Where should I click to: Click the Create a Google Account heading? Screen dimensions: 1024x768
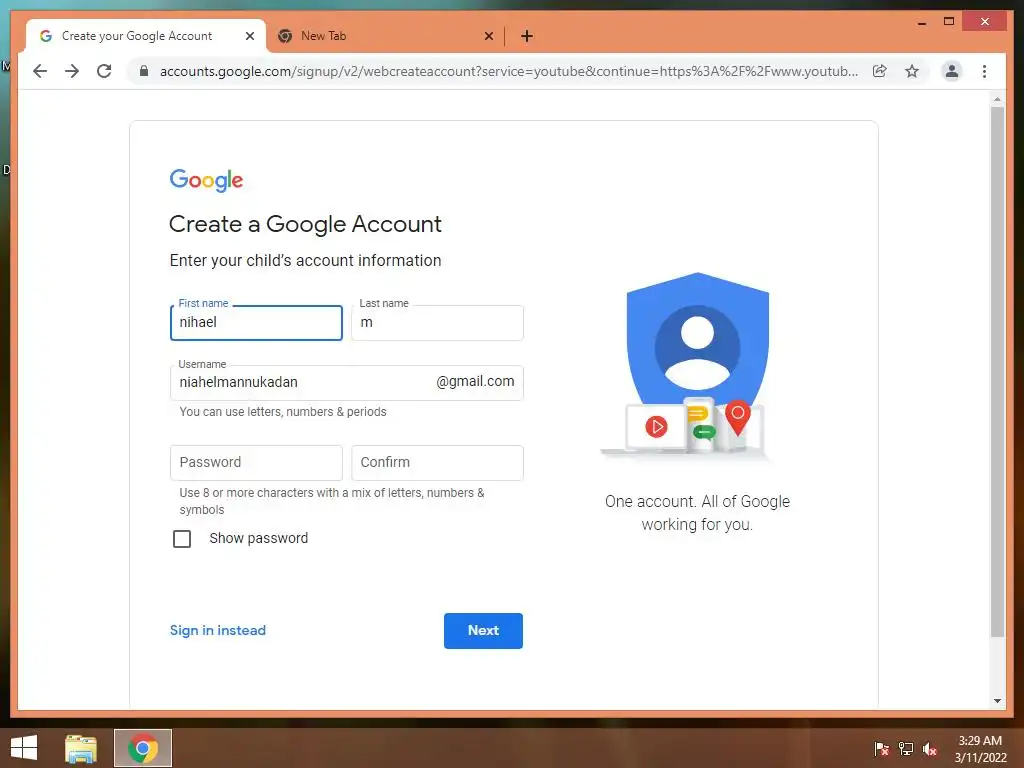[305, 224]
